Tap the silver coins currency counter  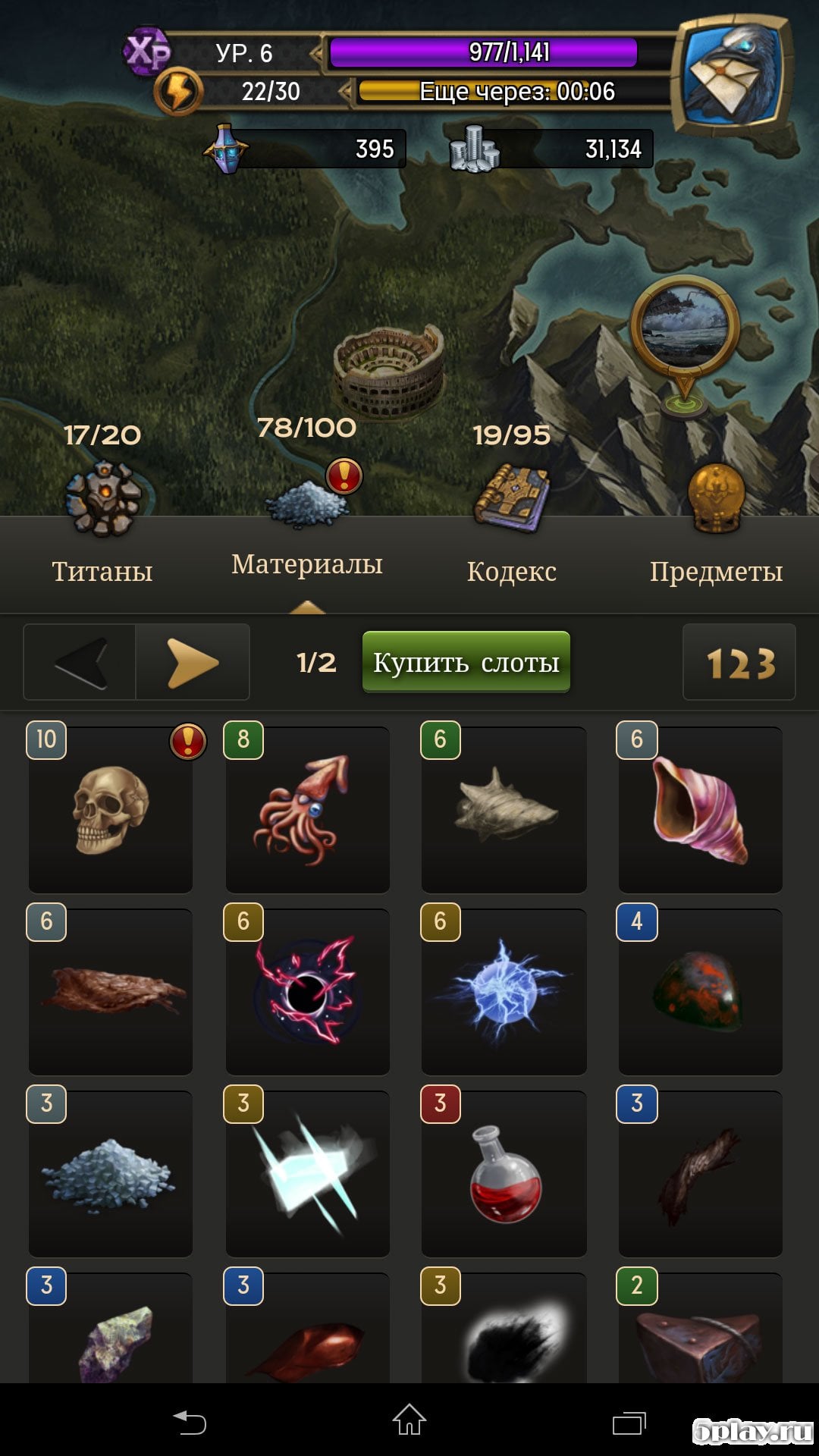[551, 149]
